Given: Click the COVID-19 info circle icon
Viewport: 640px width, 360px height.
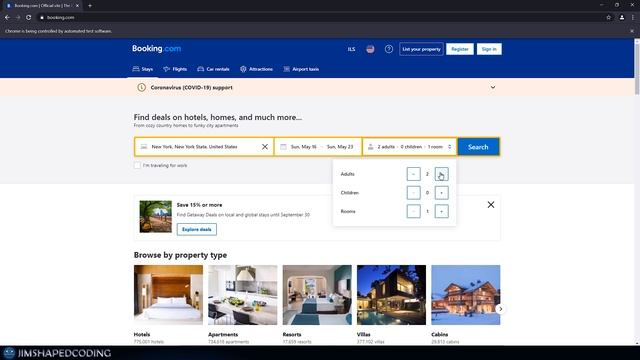Looking at the screenshot, I should (x=141, y=87).
